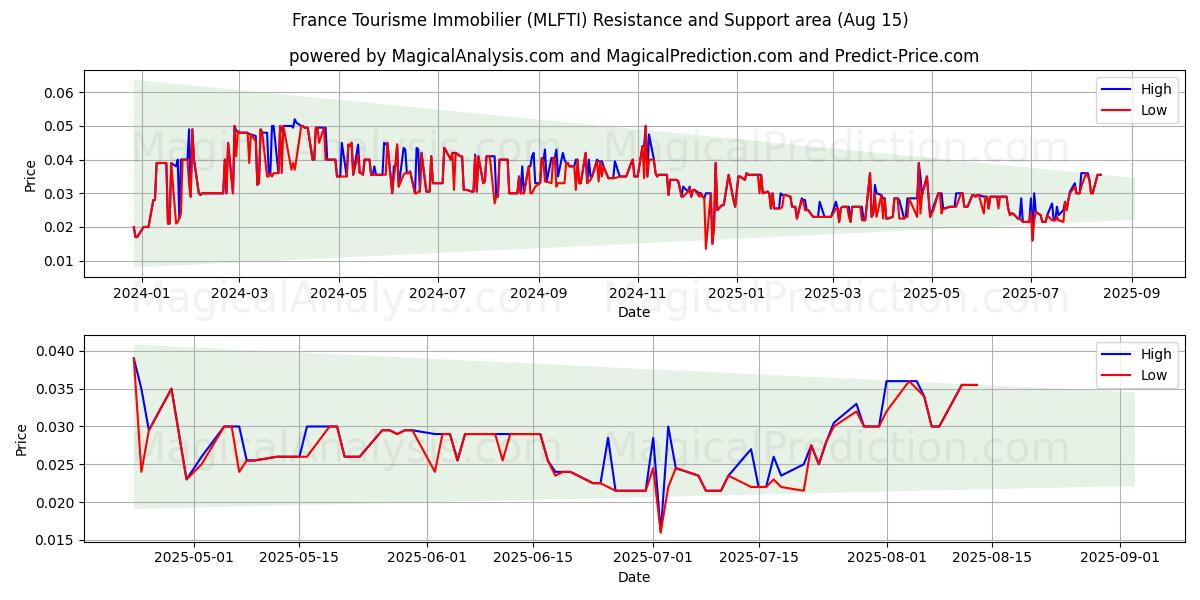Click the 2025-01 tick label on top chart

pyautogui.click(x=736, y=294)
